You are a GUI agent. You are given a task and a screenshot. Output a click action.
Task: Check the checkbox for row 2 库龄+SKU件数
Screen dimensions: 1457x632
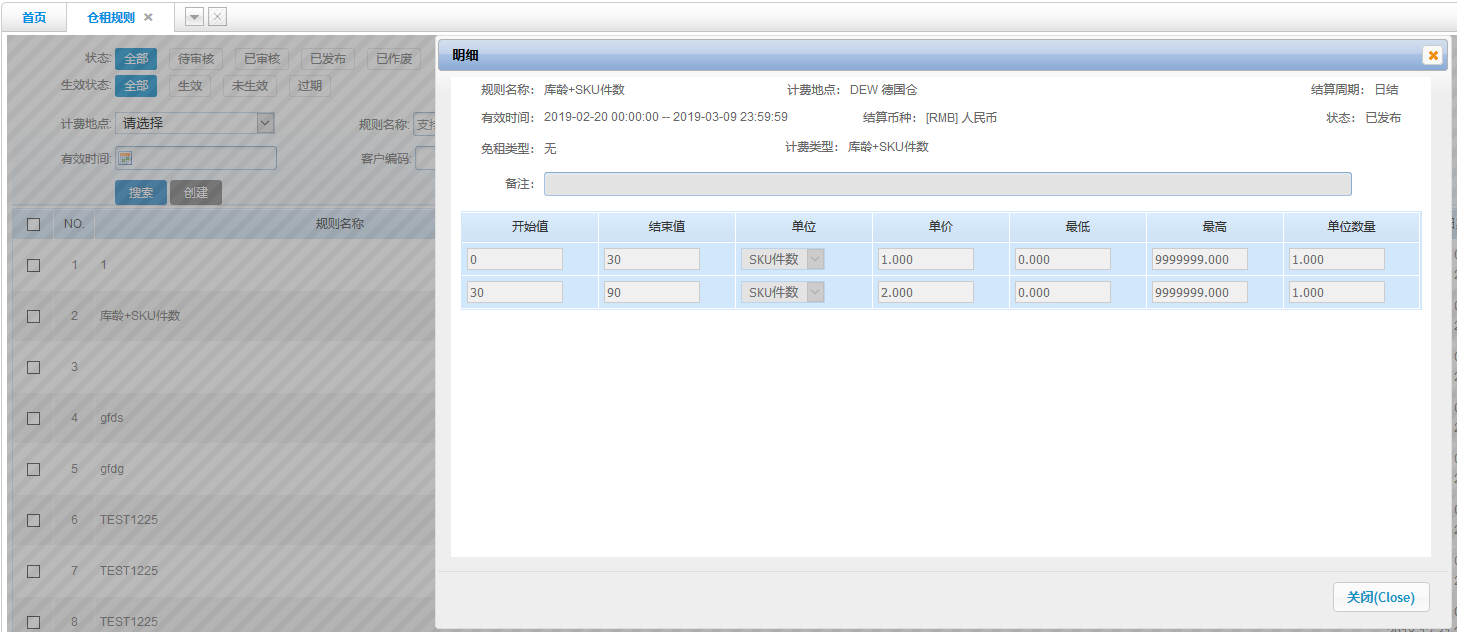coord(33,316)
